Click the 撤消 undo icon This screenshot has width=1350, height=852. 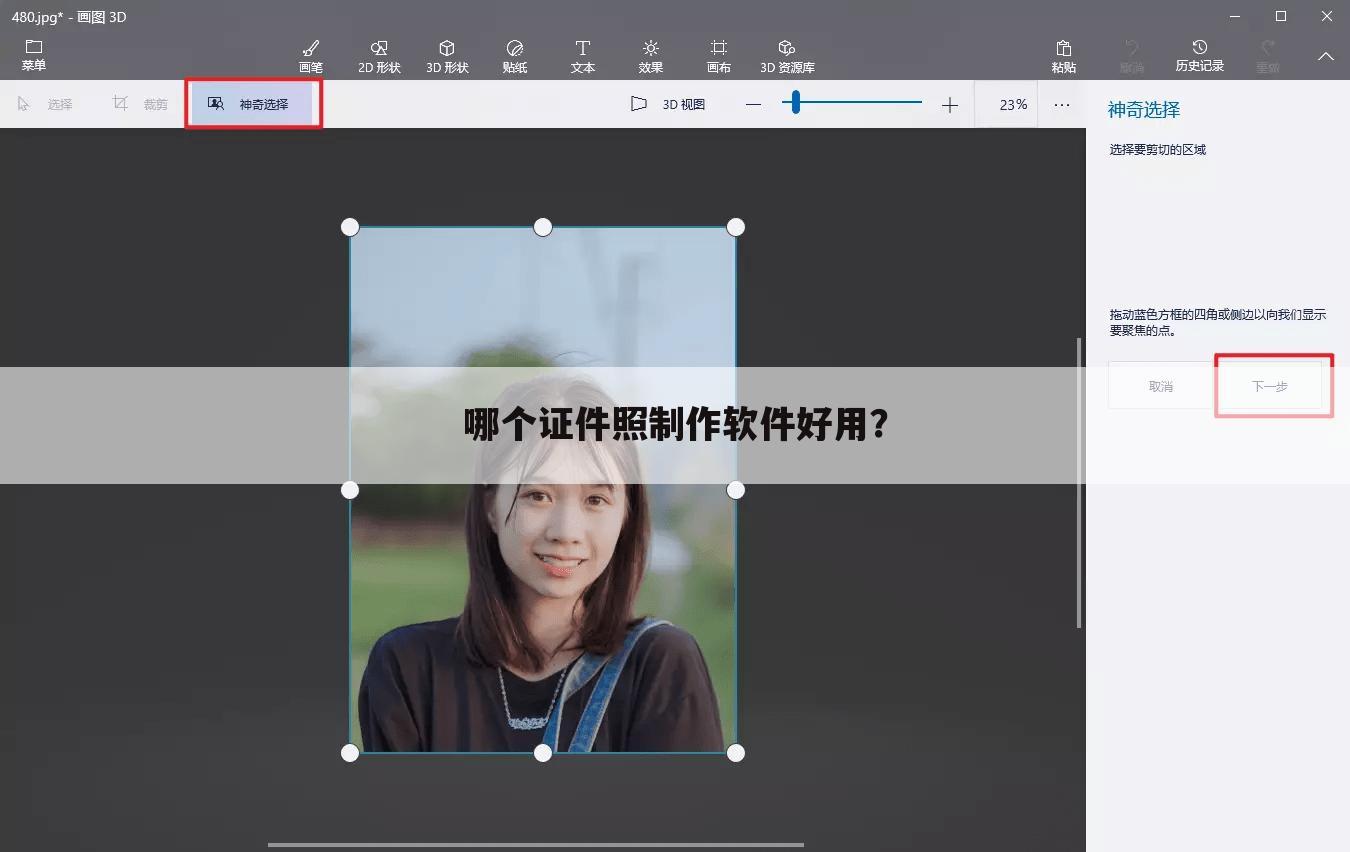pyautogui.click(x=1132, y=47)
